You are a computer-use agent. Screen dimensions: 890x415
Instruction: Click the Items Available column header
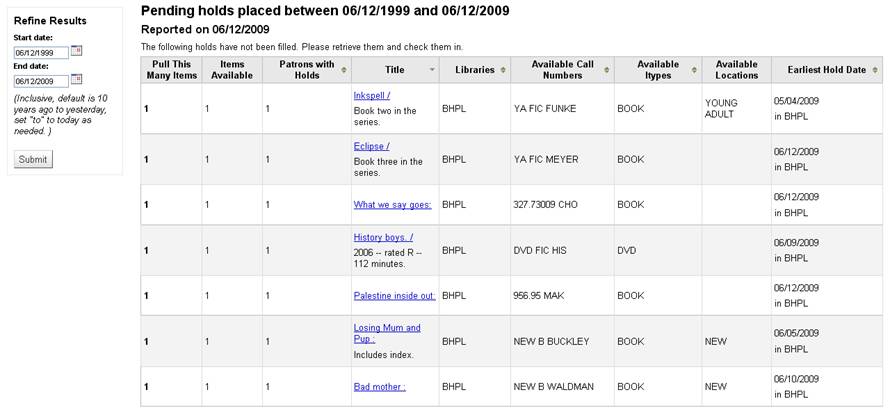click(x=231, y=70)
